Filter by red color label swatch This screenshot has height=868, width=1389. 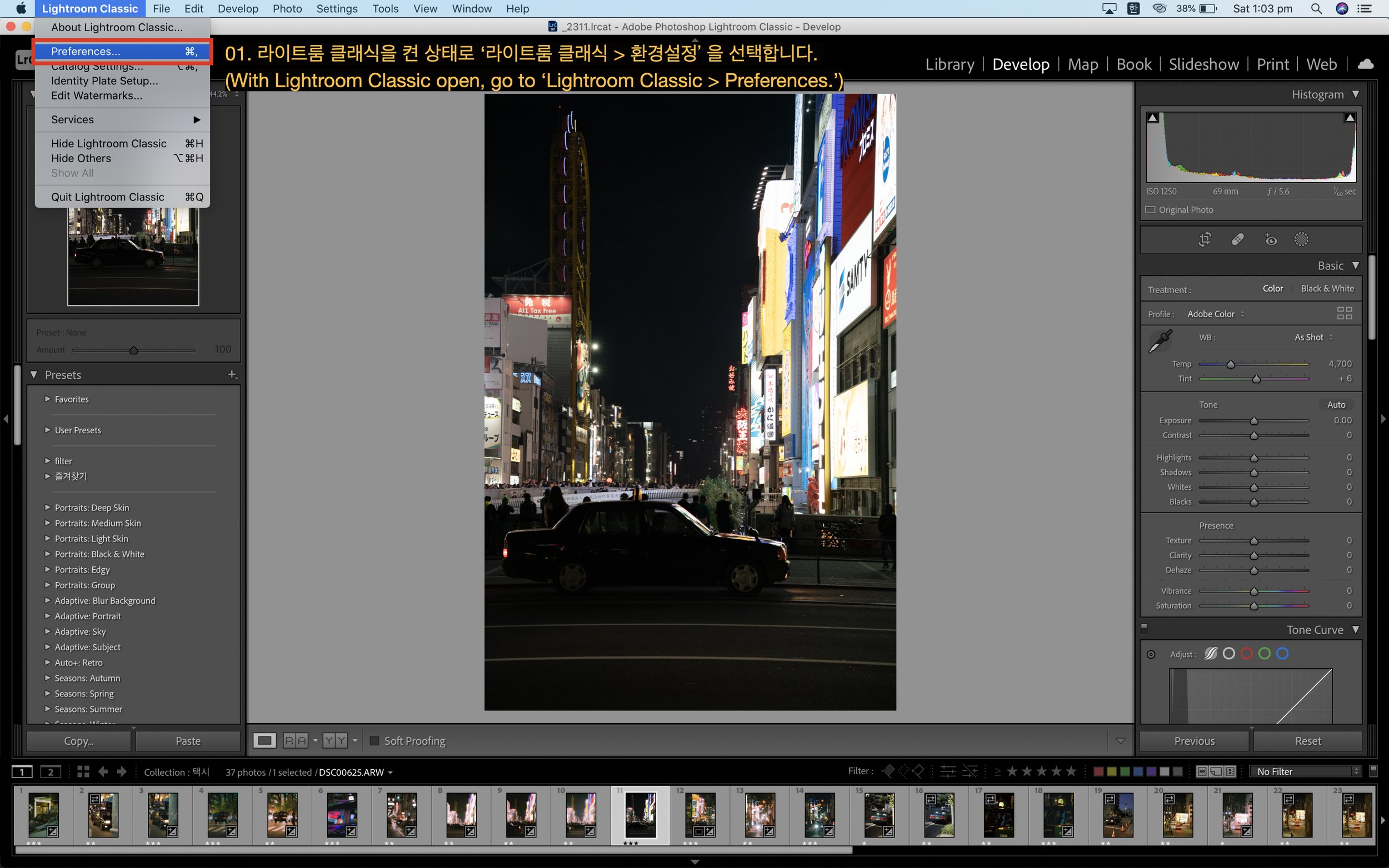point(1098,771)
